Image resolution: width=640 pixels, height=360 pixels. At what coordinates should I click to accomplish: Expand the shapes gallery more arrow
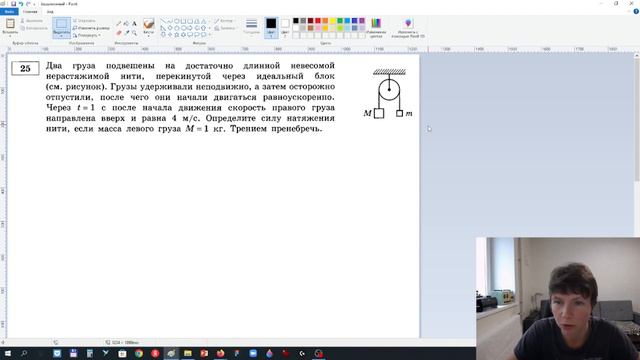tap(210, 35)
